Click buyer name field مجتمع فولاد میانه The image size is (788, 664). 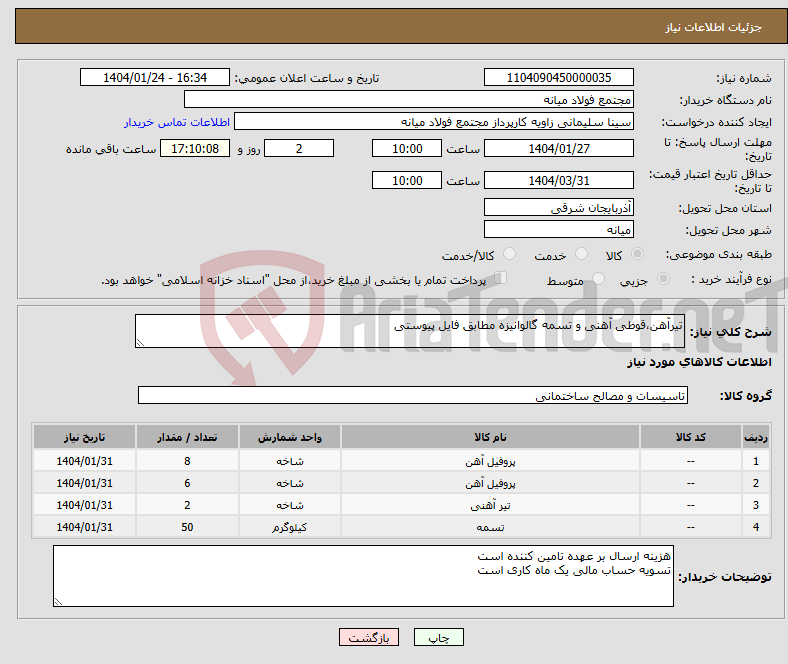point(409,100)
